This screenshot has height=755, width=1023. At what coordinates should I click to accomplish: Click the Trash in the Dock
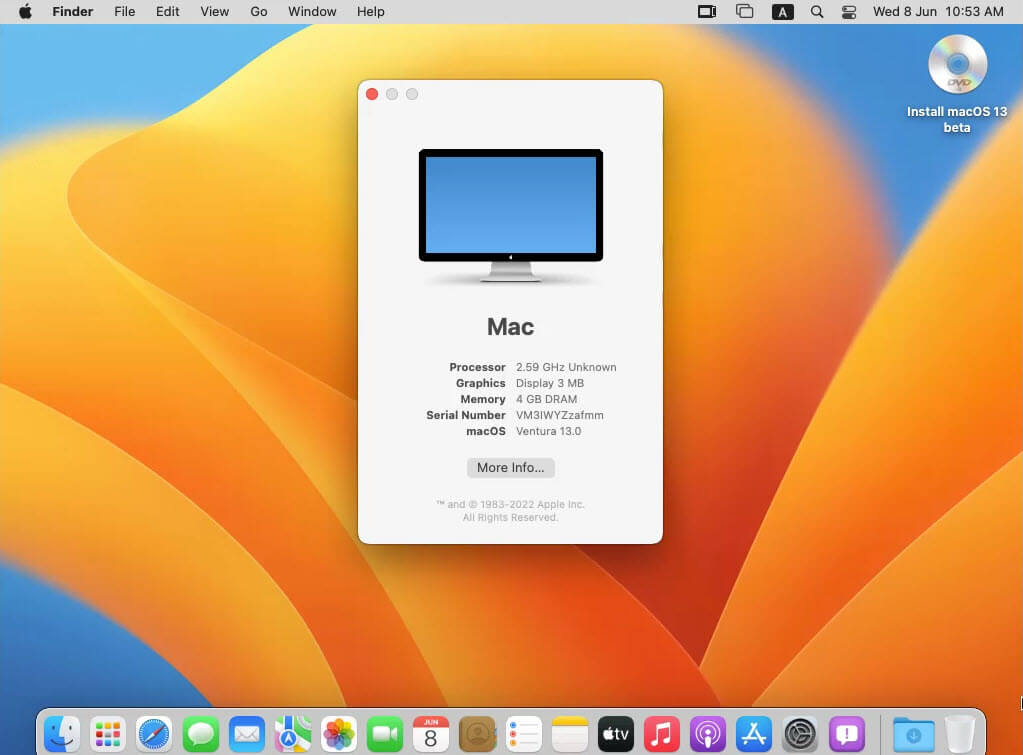(959, 734)
